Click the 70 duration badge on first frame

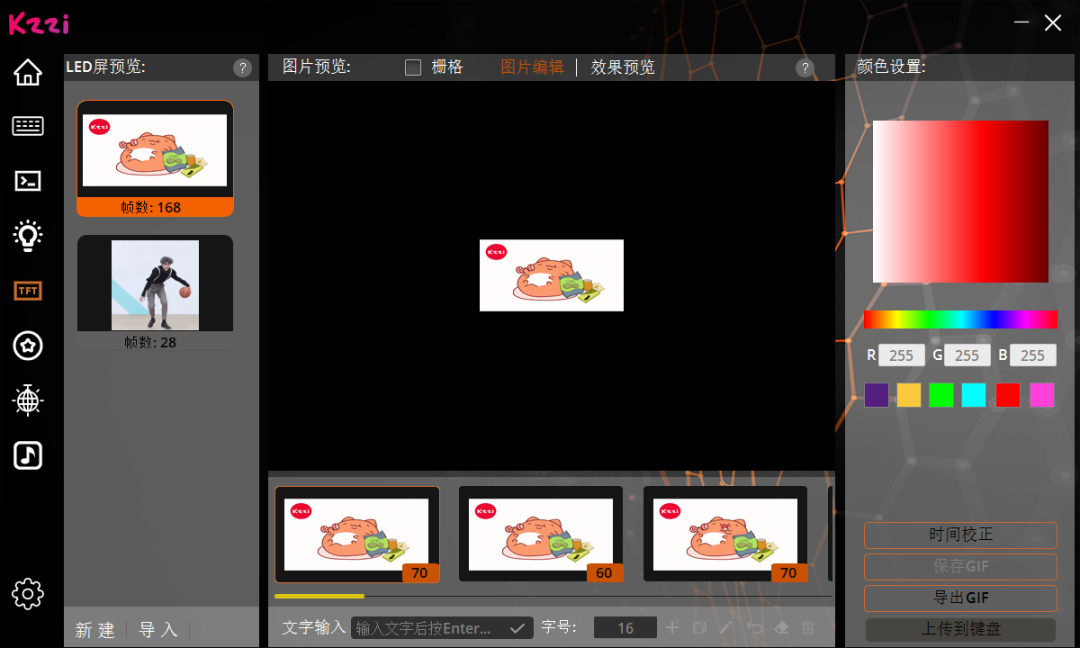419,573
